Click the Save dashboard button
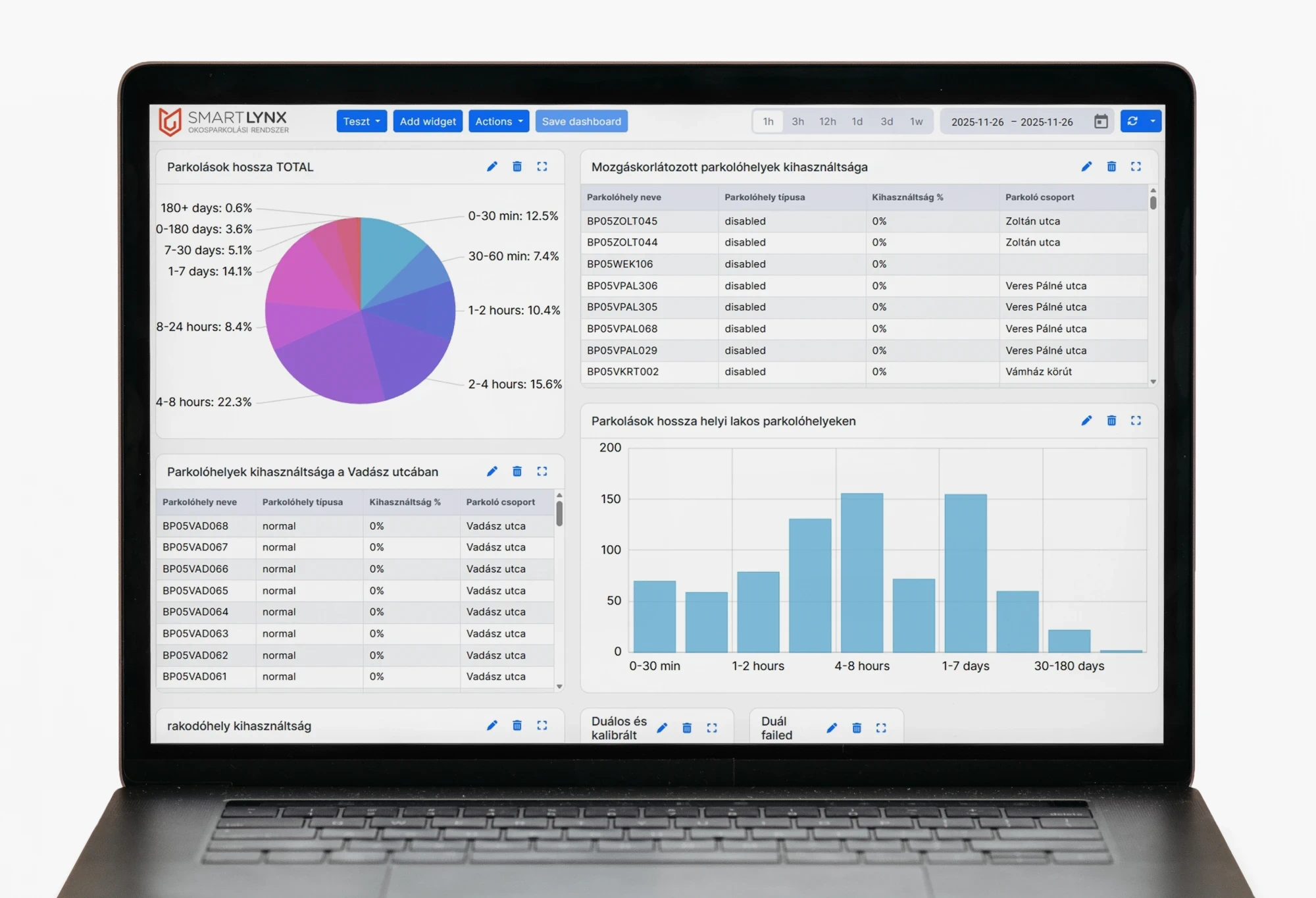This screenshot has height=898, width=1316. 581,121
